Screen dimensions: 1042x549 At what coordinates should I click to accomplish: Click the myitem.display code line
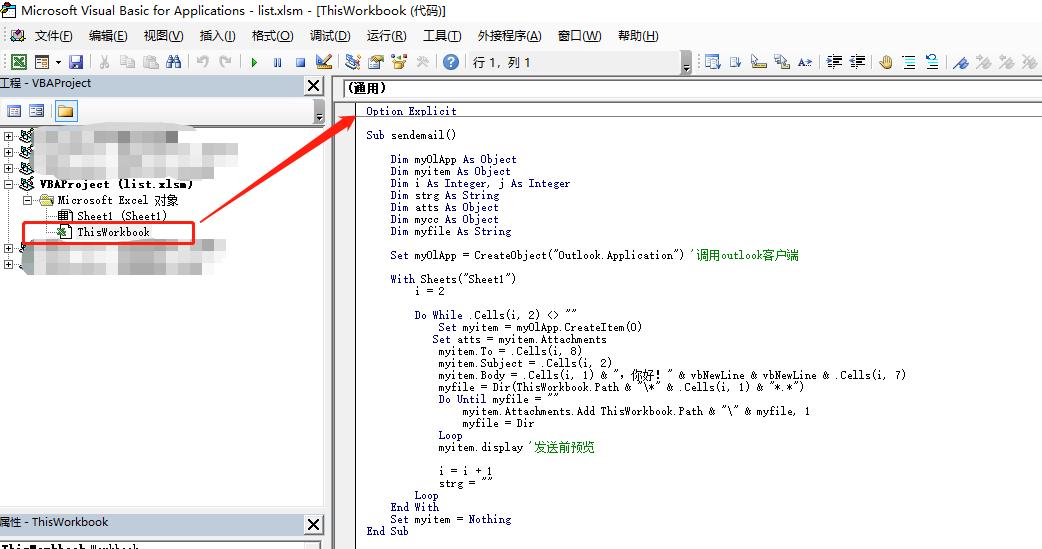pyautogui.click(x=516, y=447)
